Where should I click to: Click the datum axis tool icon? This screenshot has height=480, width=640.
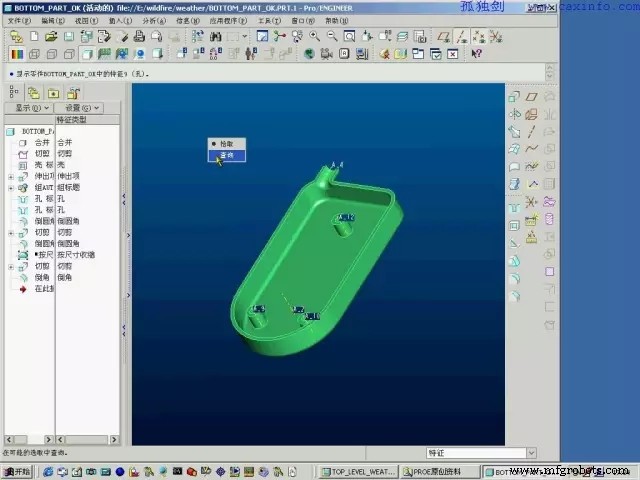tap(531, 131)
